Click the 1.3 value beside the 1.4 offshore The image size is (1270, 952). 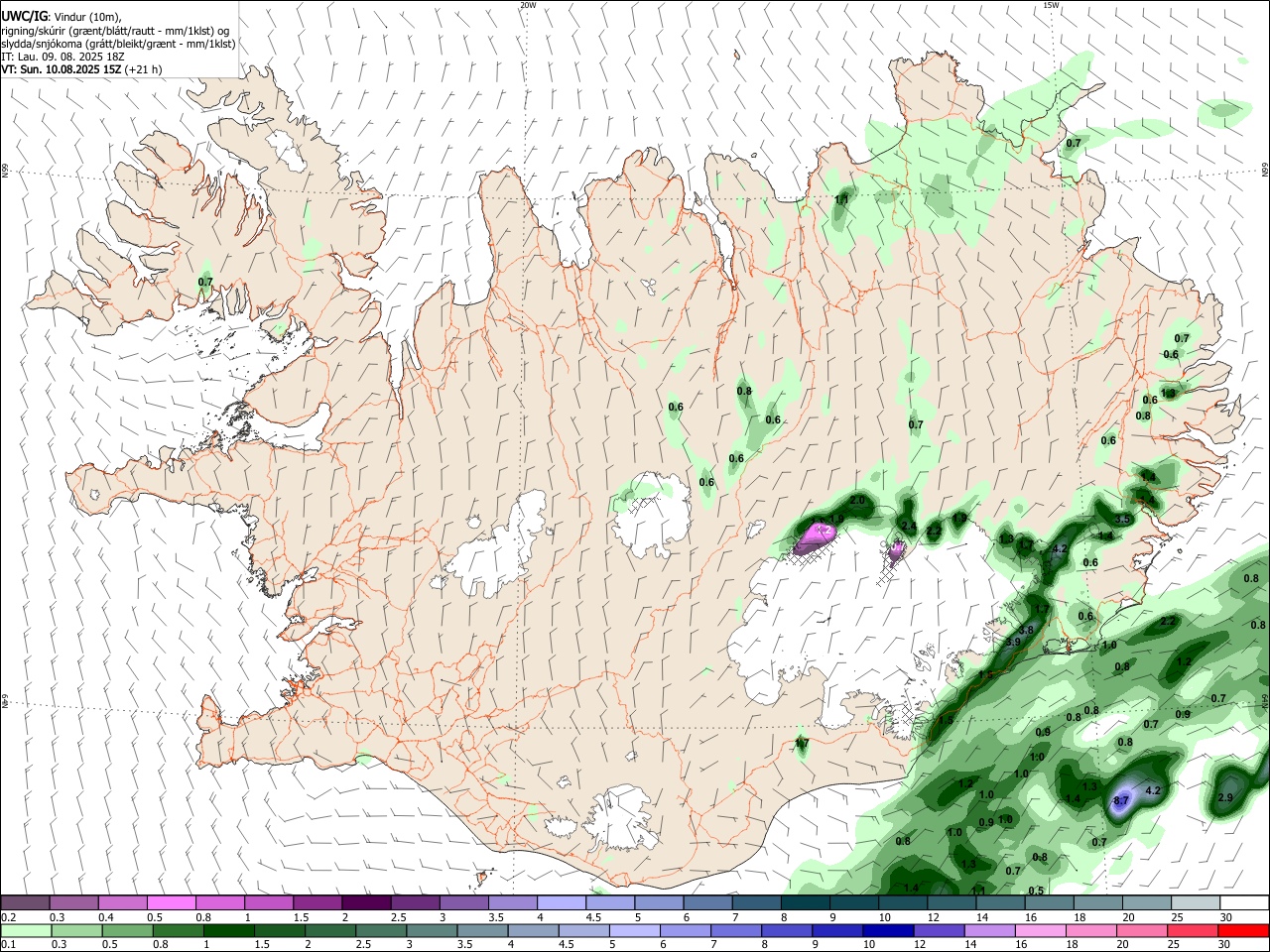click(x=1089, y=786)
